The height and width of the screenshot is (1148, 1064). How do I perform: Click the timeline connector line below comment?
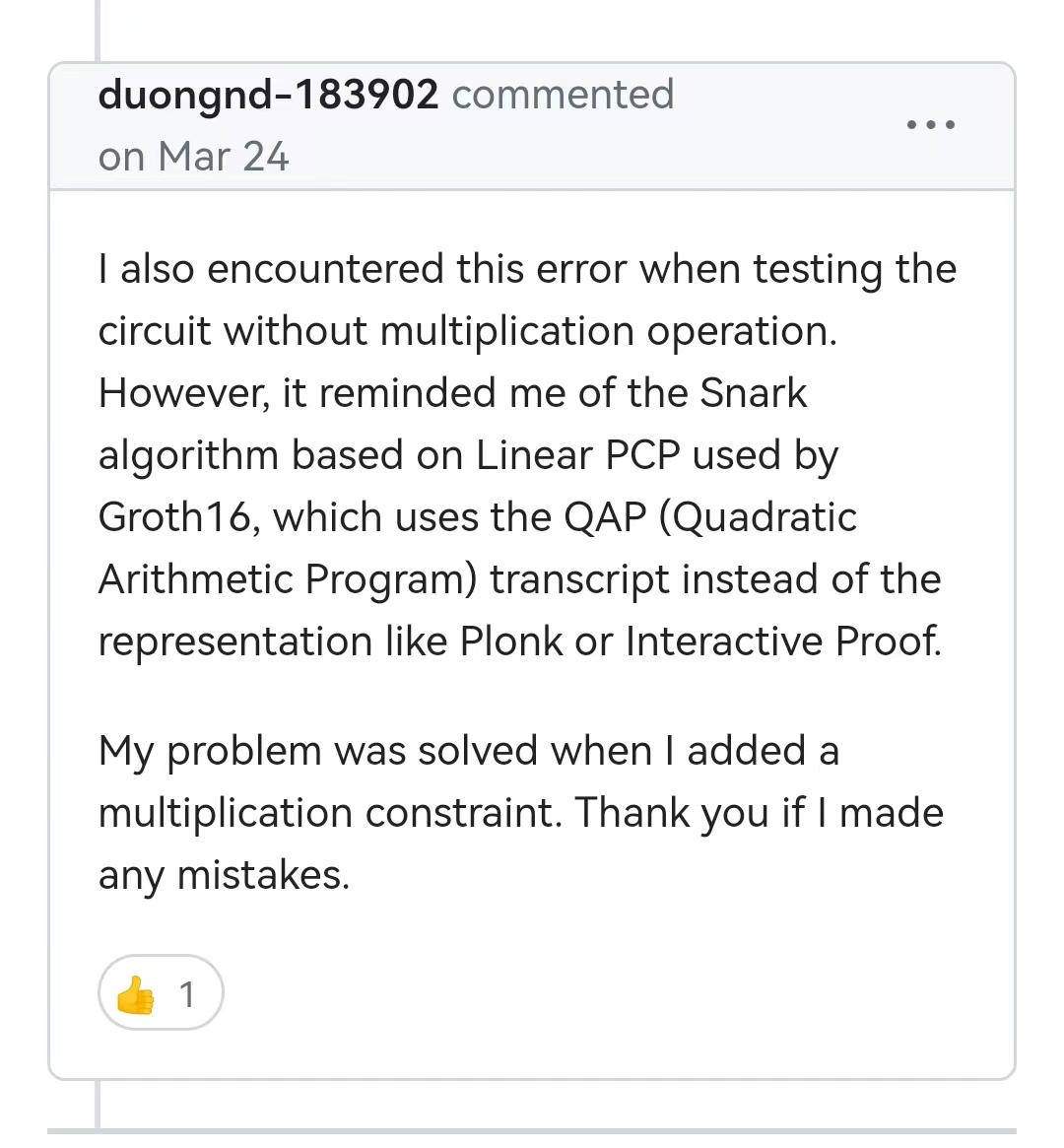coord(97,1104)
